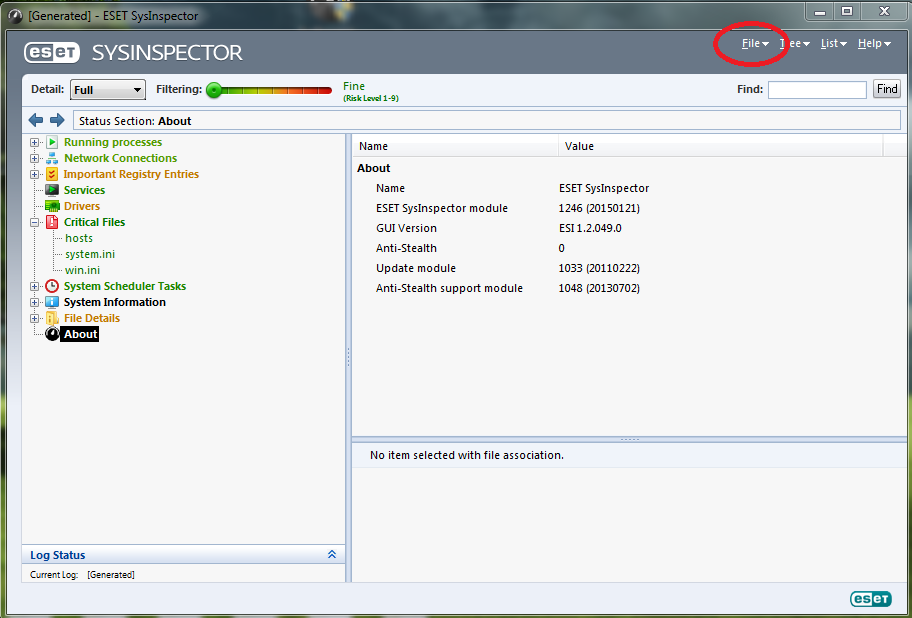Image resolution: width=912 pixels, height=618 pixels.
Task: Expand the System Information node
Action: point(34,302)
